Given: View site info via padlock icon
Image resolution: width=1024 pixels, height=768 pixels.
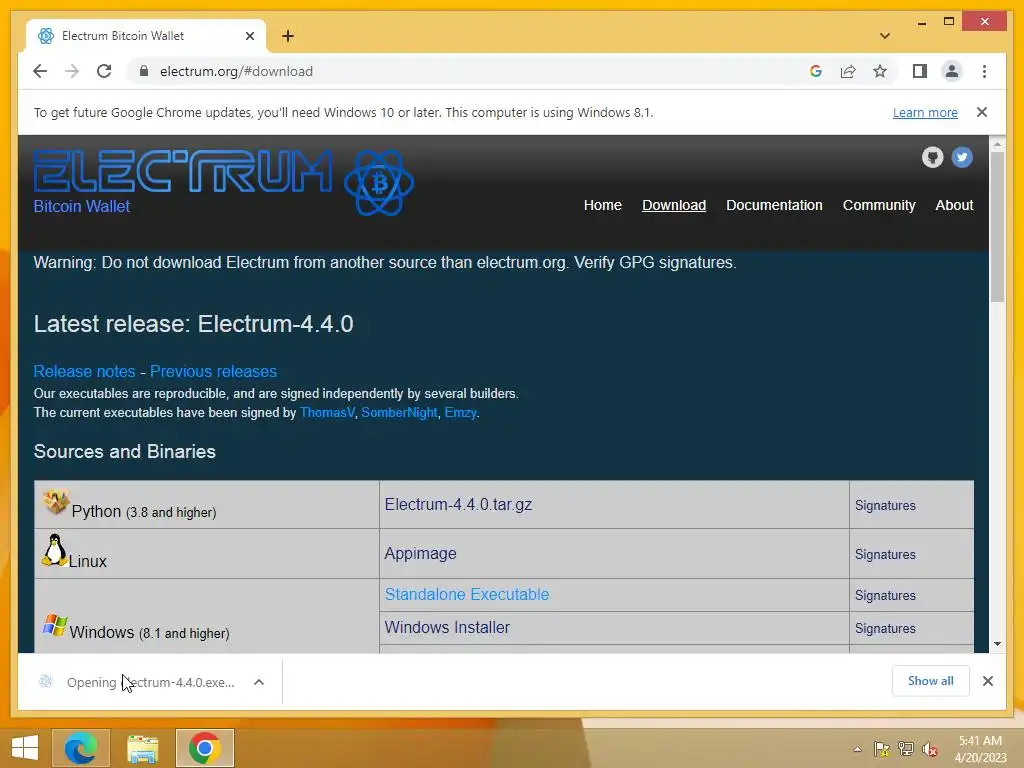Looking at the screenshot, I should coord(144,71).
